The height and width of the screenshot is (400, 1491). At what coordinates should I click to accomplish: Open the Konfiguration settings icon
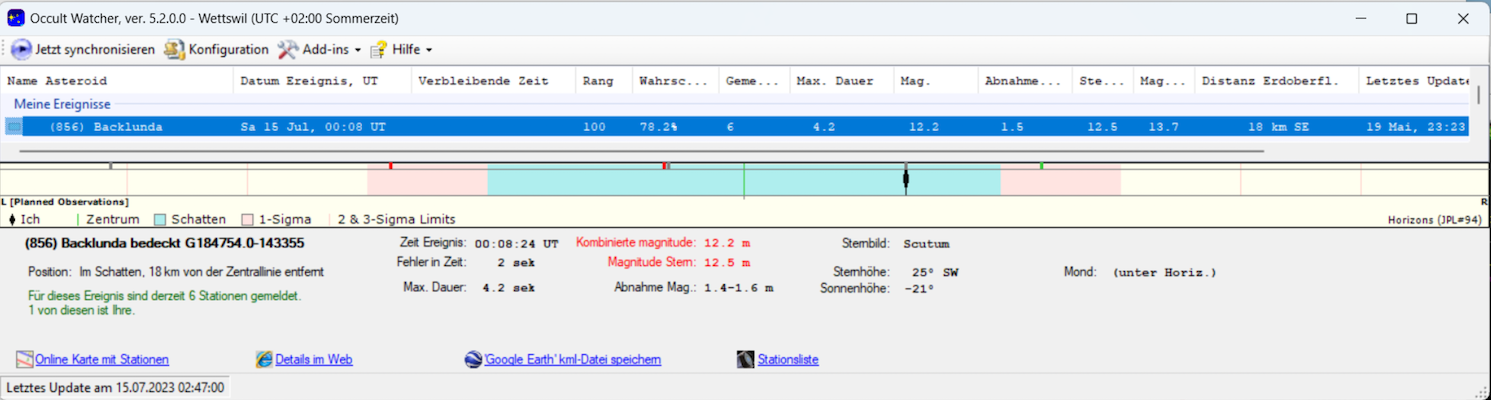[x=175, y=49]
